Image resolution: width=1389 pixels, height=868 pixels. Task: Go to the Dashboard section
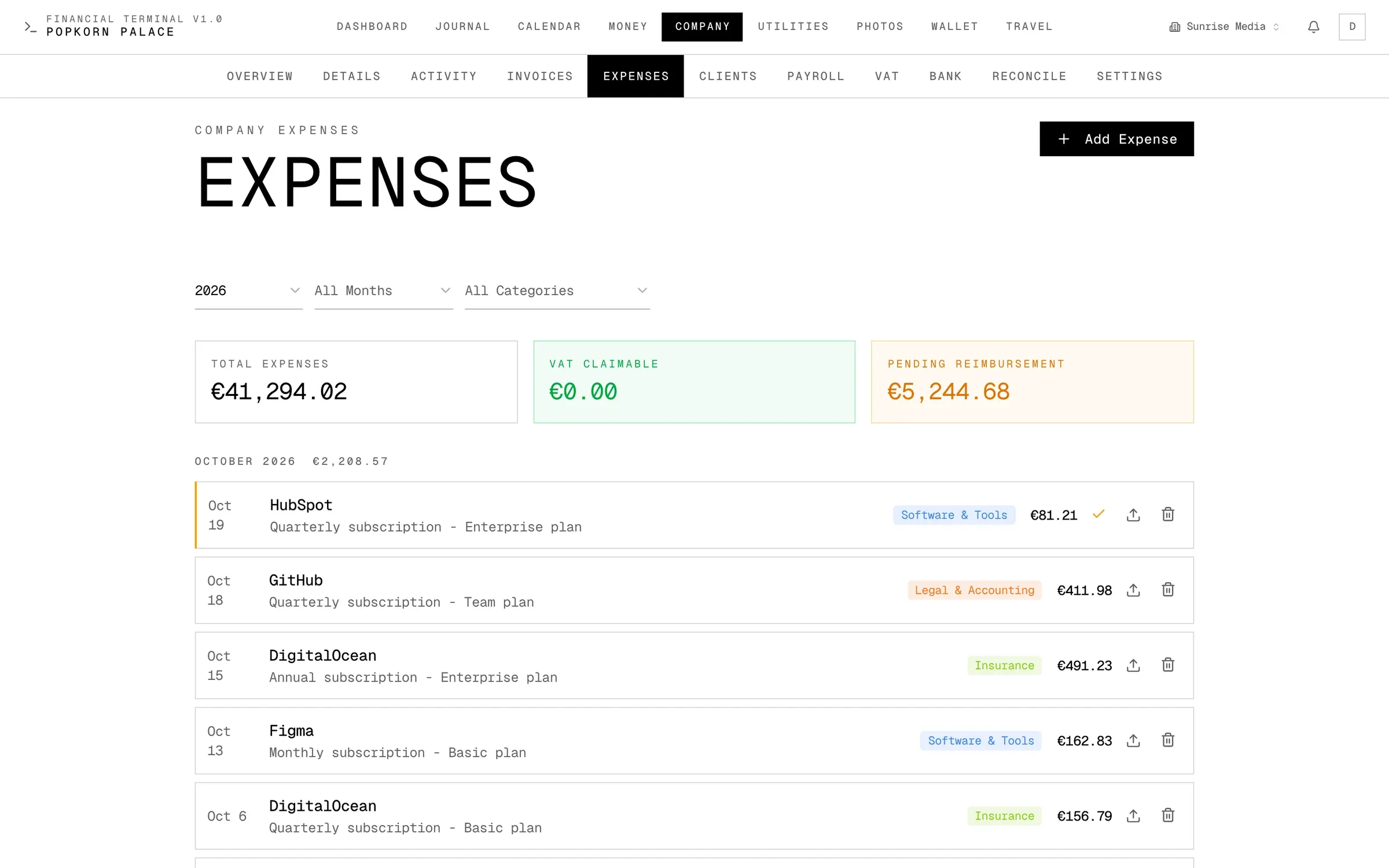click(x=372, y=27)
